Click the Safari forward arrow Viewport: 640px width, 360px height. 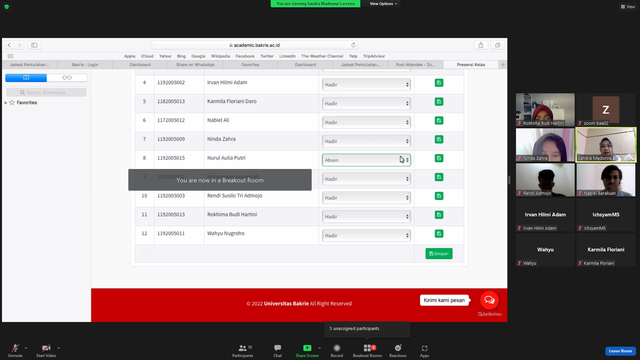coord(19,45)
